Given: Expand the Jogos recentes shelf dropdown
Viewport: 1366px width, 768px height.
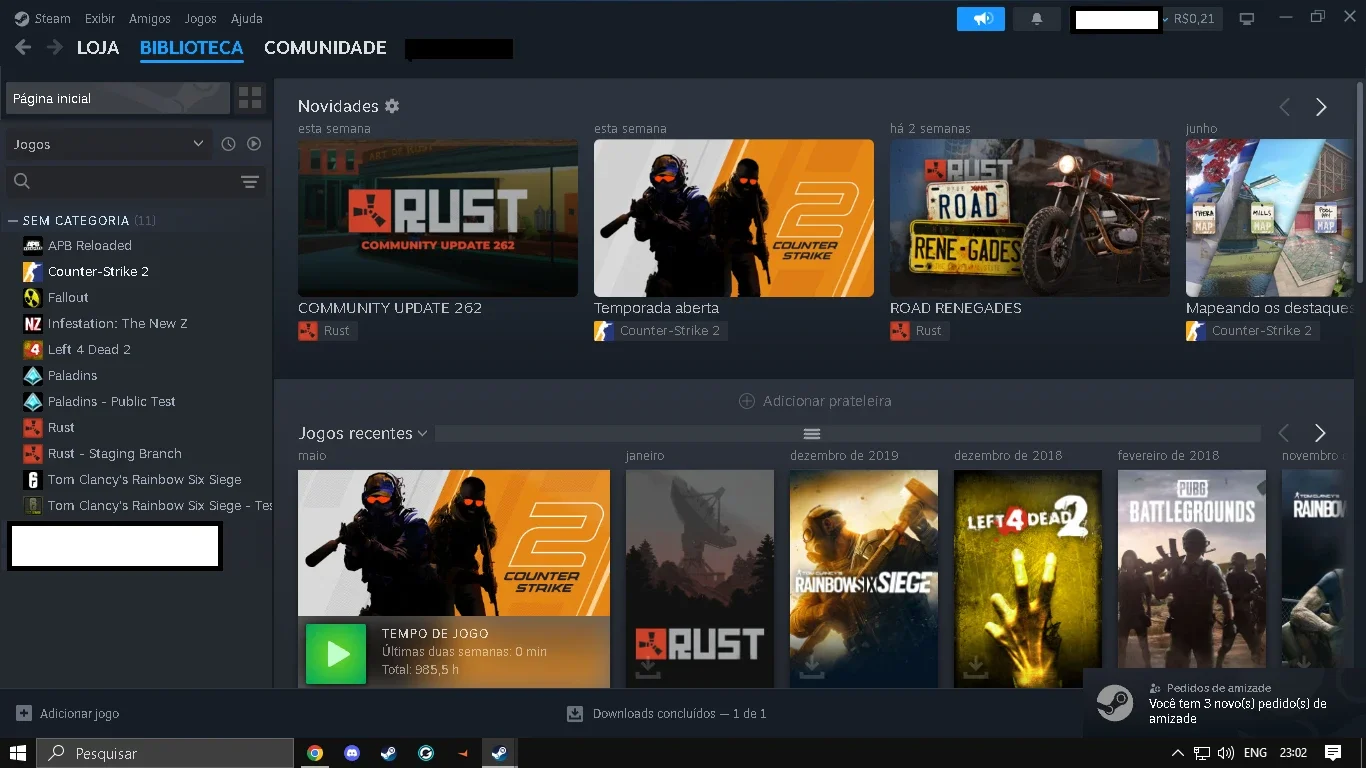Looking at the screenshot, I should click(423, 433).
